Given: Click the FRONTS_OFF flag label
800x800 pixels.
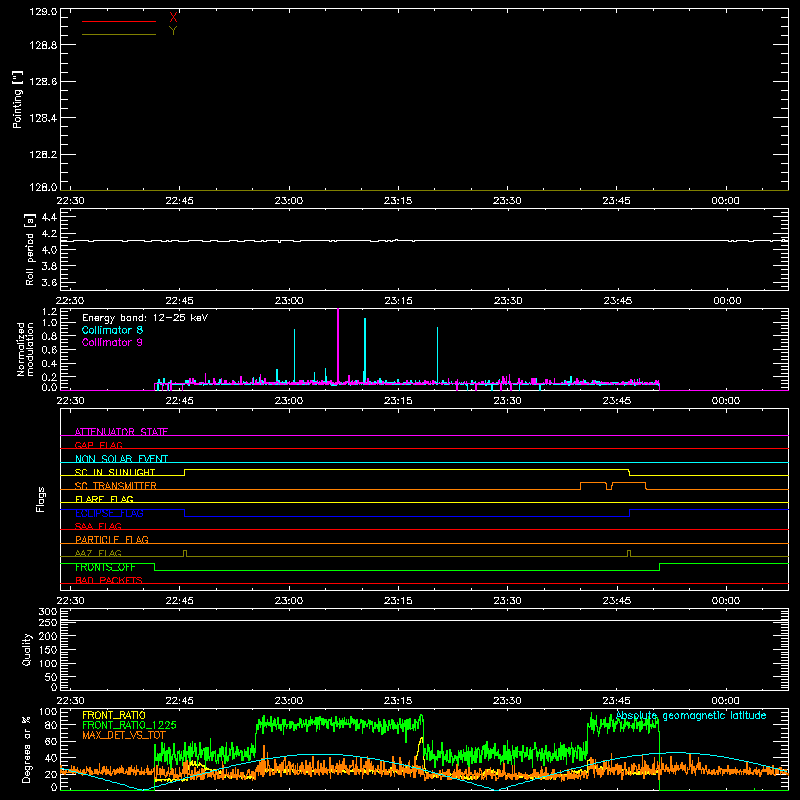Looking at the screenshot, I should click(x=105, y=567).
